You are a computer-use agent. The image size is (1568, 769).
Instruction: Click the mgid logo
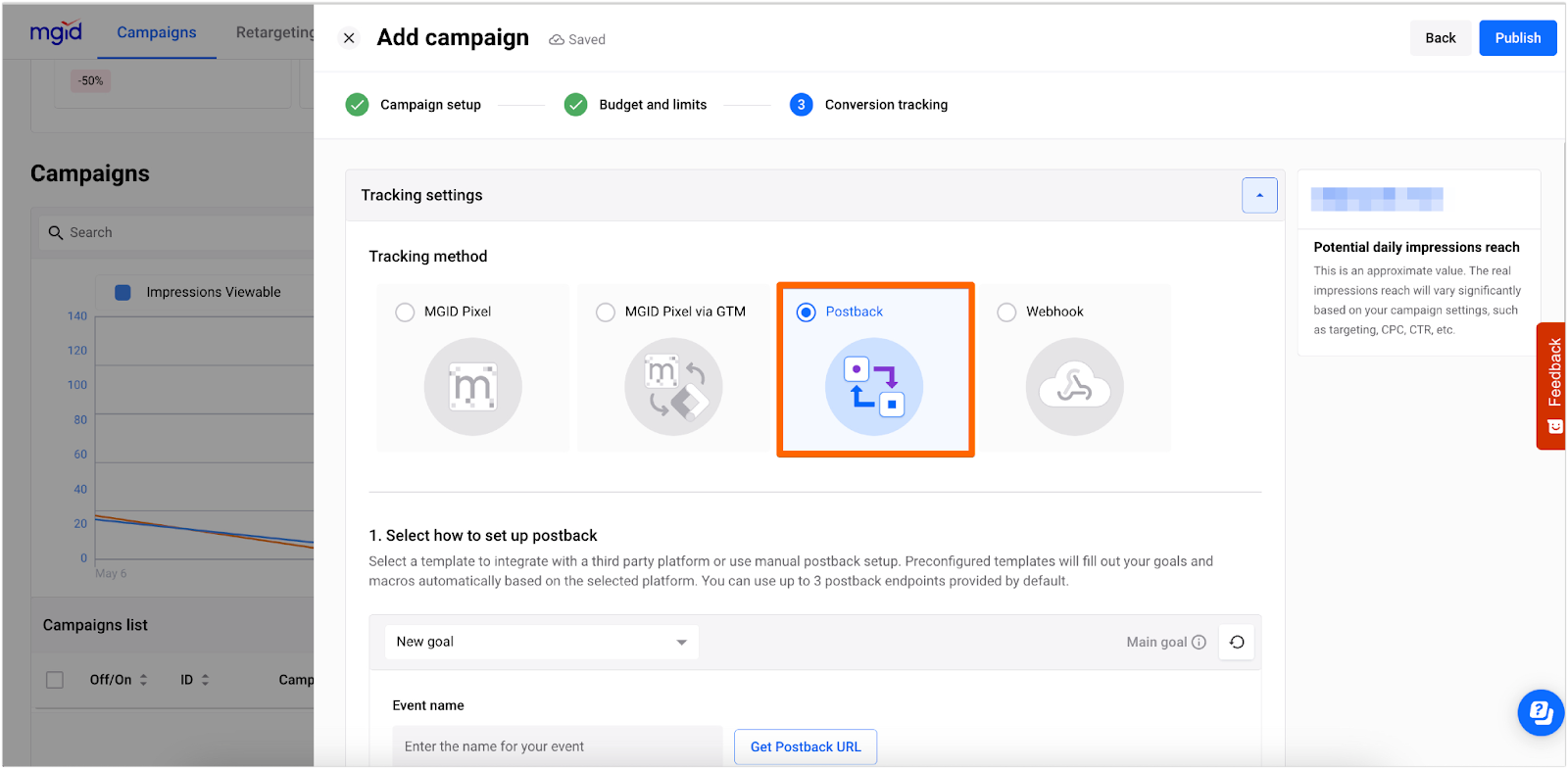[x=56, y=32]
